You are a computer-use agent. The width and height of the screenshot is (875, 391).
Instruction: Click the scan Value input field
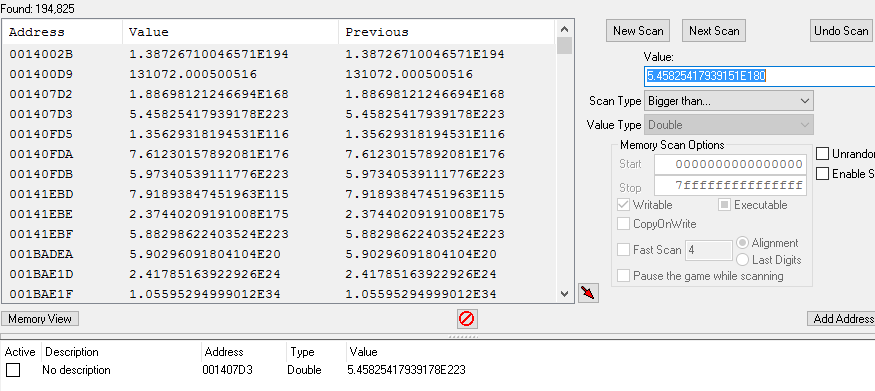pyautogui.click(x=759, y=76)
